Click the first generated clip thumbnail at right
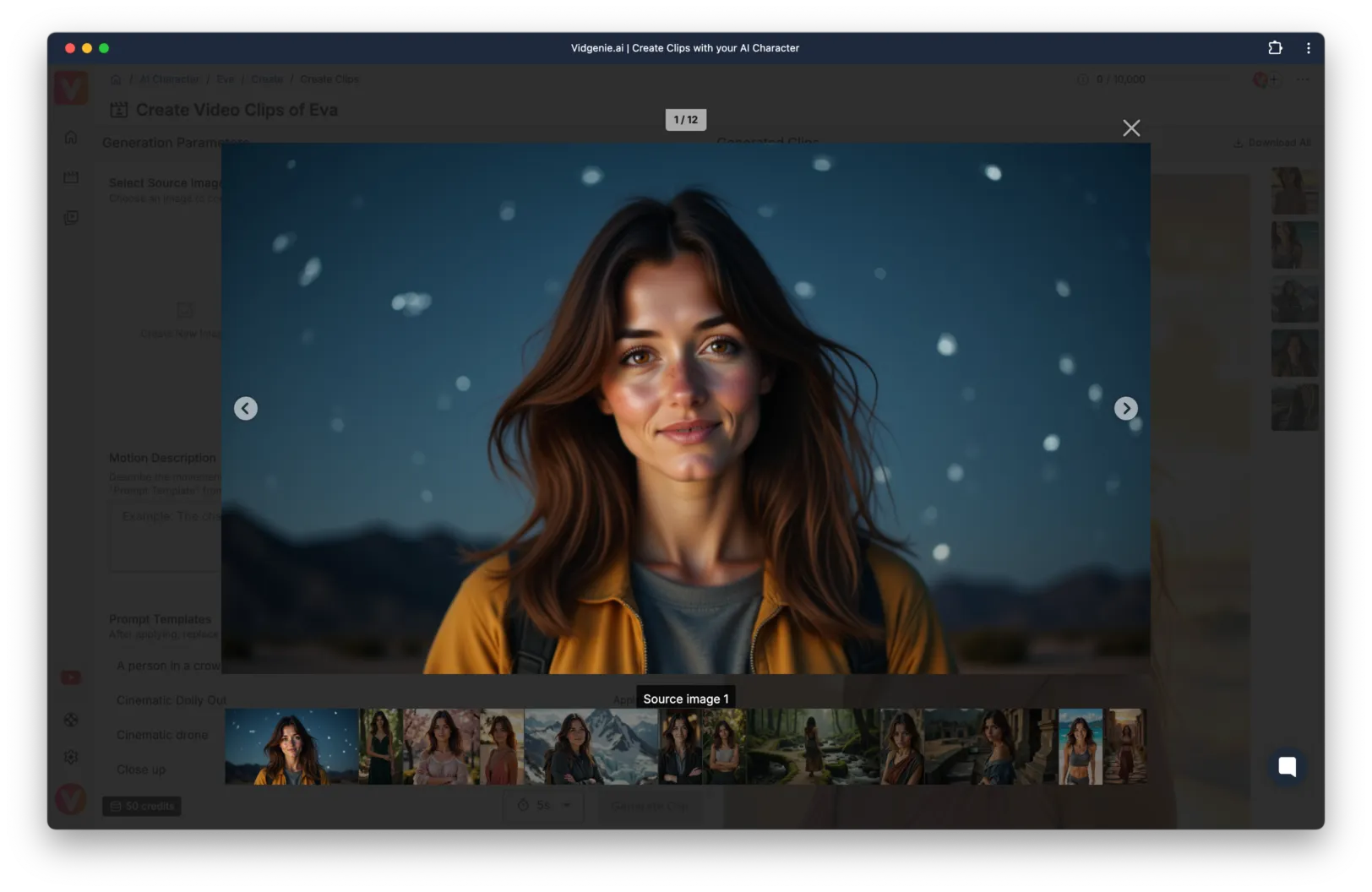Viewport: 1372px width, 892px height. [1294, 191]
